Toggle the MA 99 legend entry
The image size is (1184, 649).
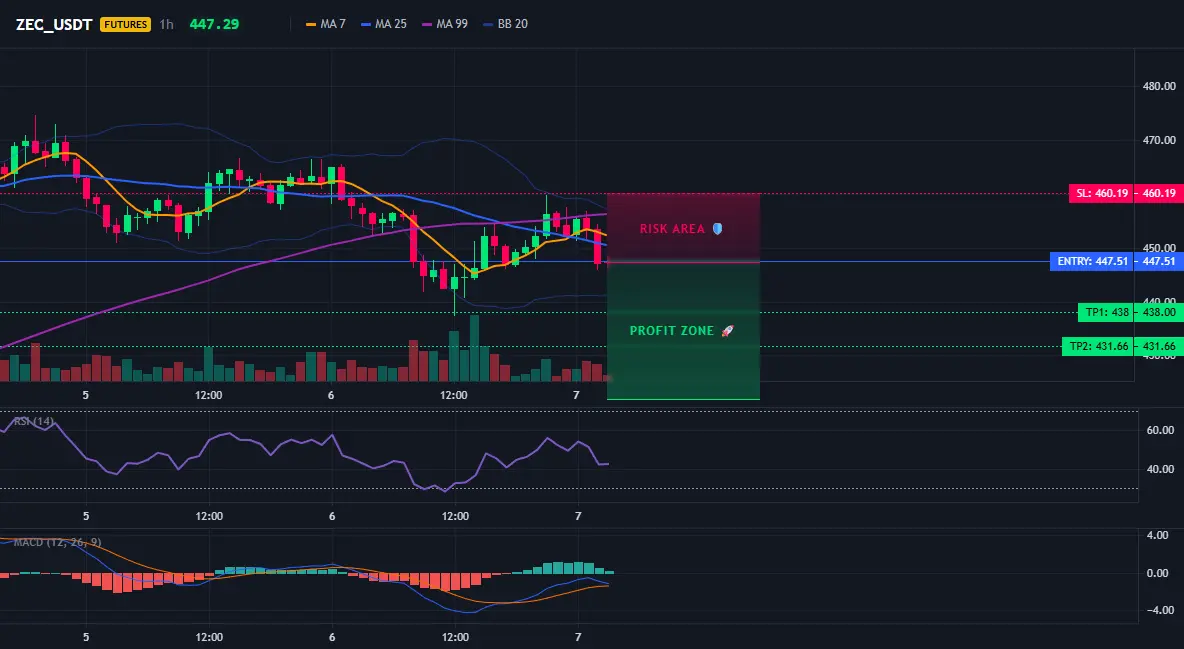pos(445,24)
